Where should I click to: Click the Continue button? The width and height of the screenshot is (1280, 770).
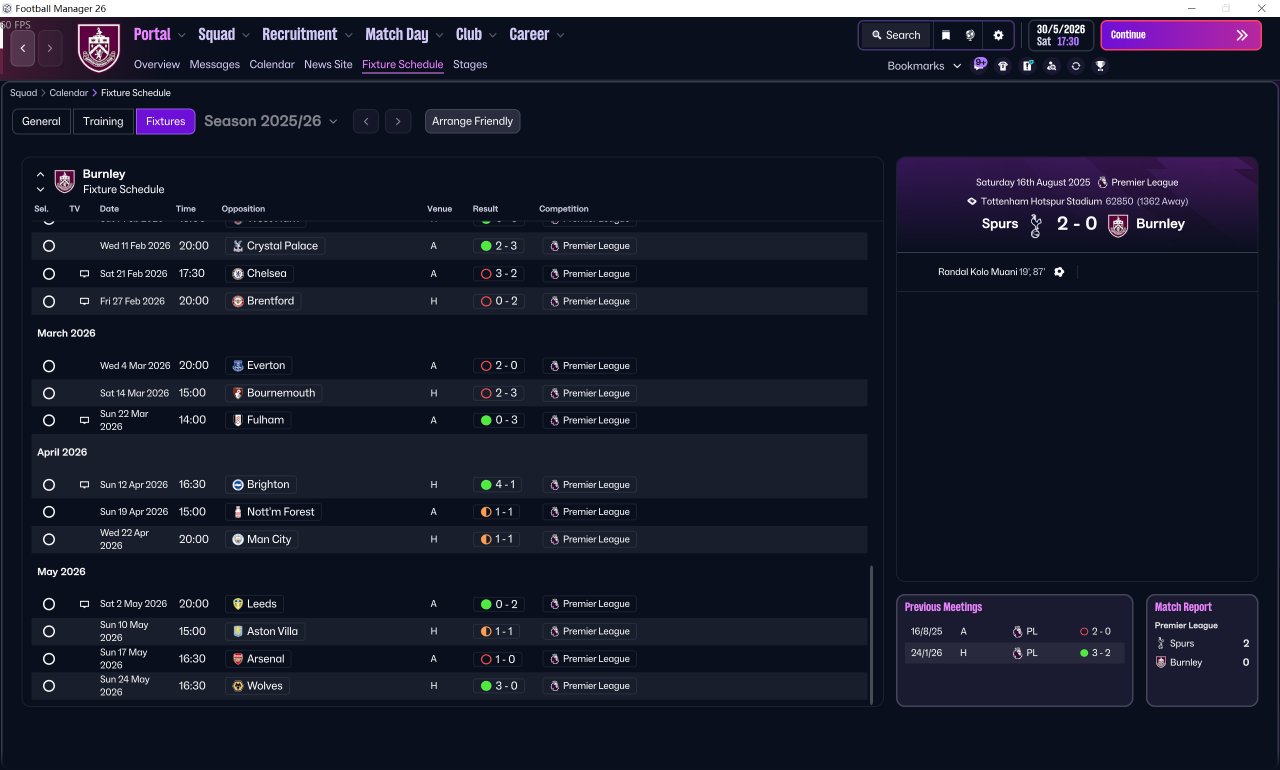1181,35
